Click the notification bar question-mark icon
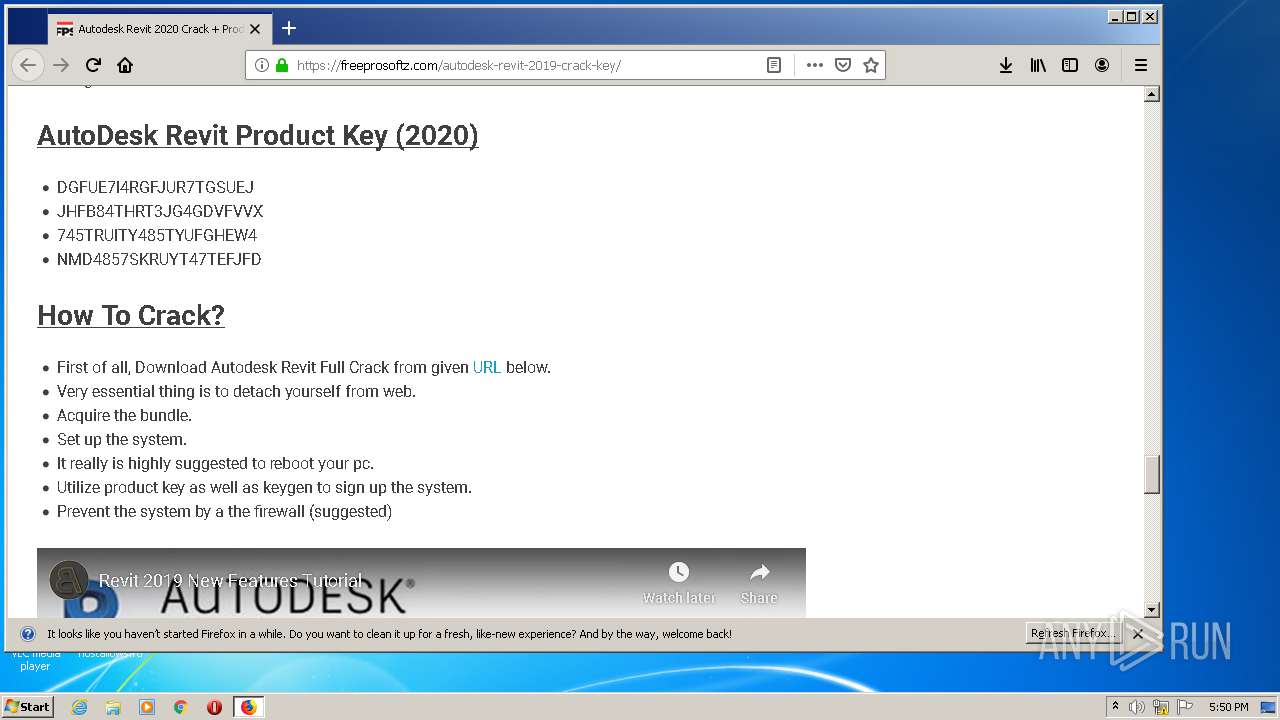 pos(28,634)
